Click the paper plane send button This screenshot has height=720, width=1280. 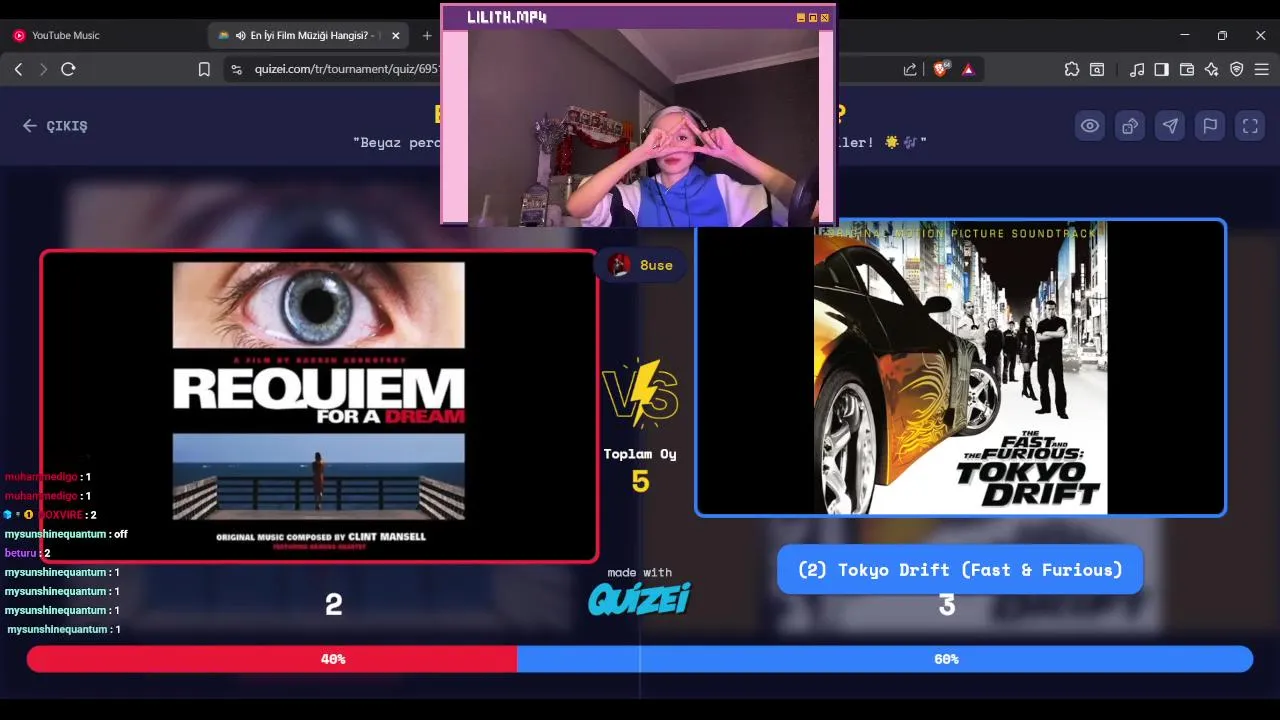1170,126
